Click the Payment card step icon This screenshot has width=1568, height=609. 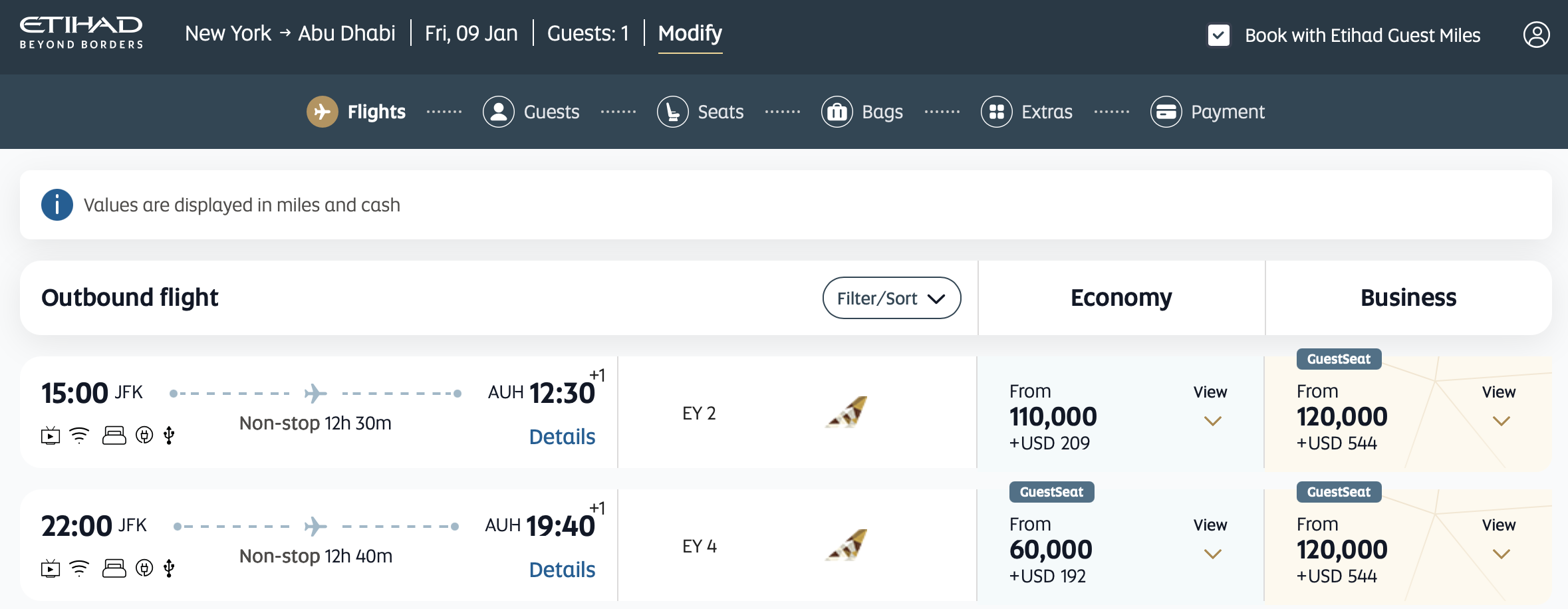(1166, 112)
